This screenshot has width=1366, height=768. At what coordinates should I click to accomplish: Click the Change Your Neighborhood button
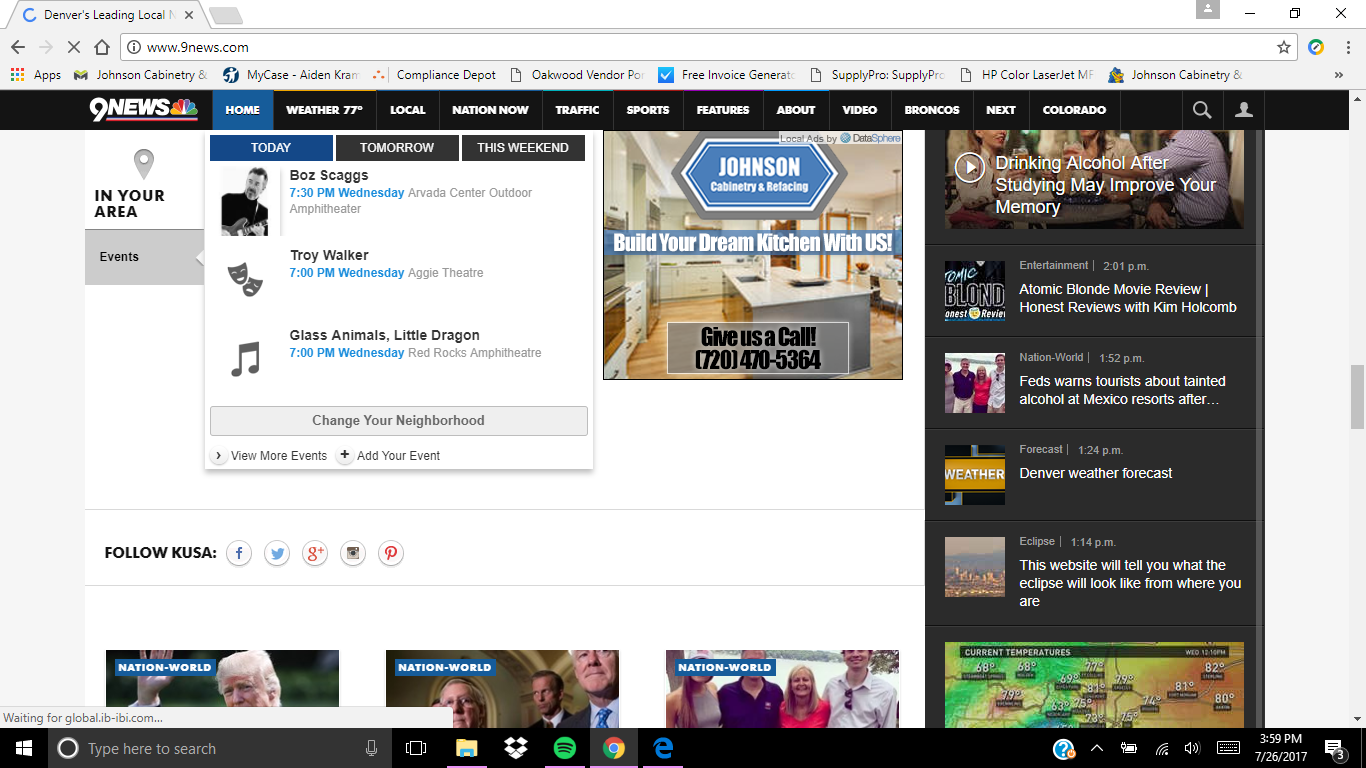pyautogui.click(x=399, y=421)
